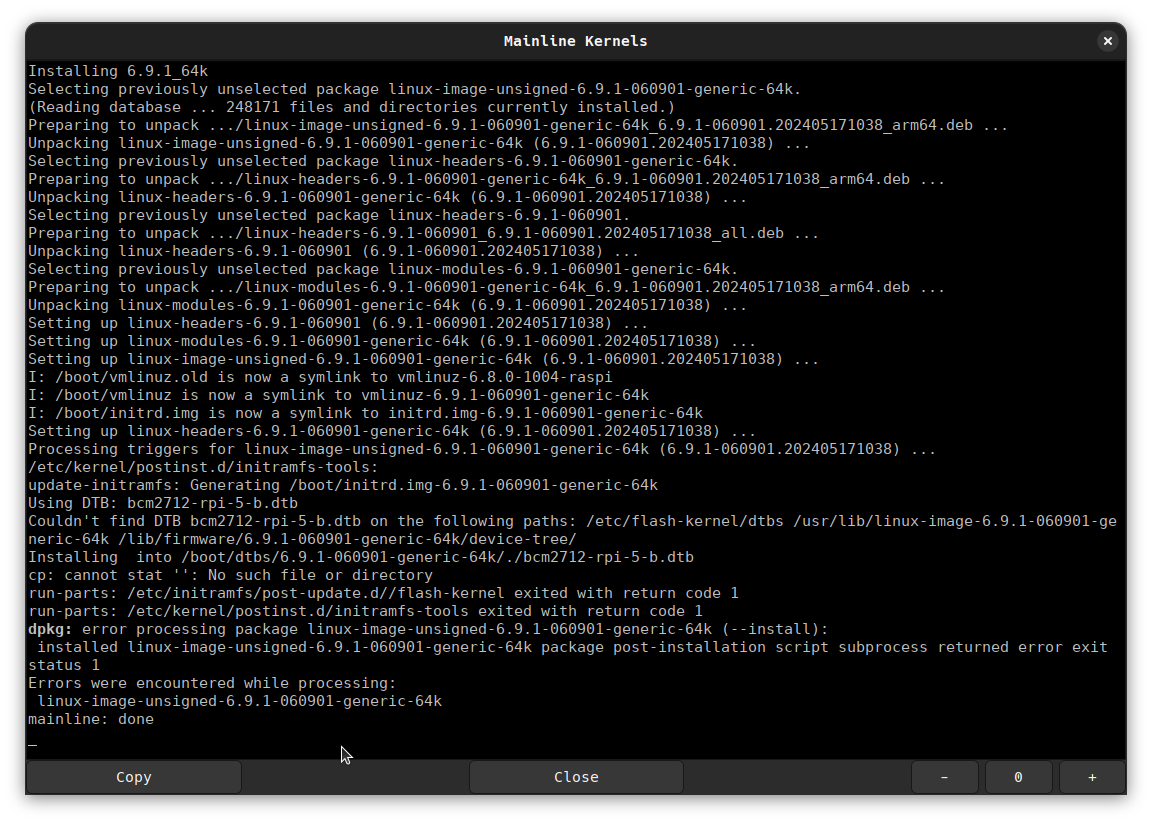Click the bold 'dpkg:' error line
The image size is (1152, 823).
(428, 629)
